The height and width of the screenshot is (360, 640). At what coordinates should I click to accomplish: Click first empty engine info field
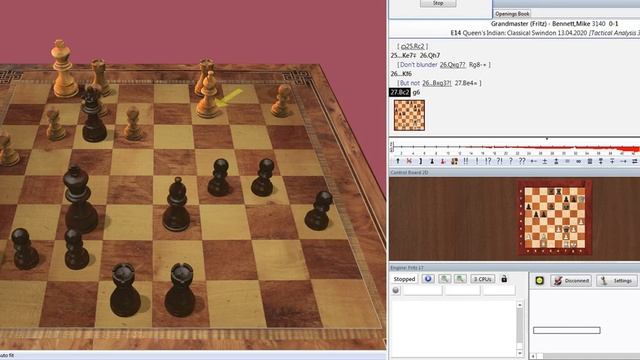click(422, 290)
